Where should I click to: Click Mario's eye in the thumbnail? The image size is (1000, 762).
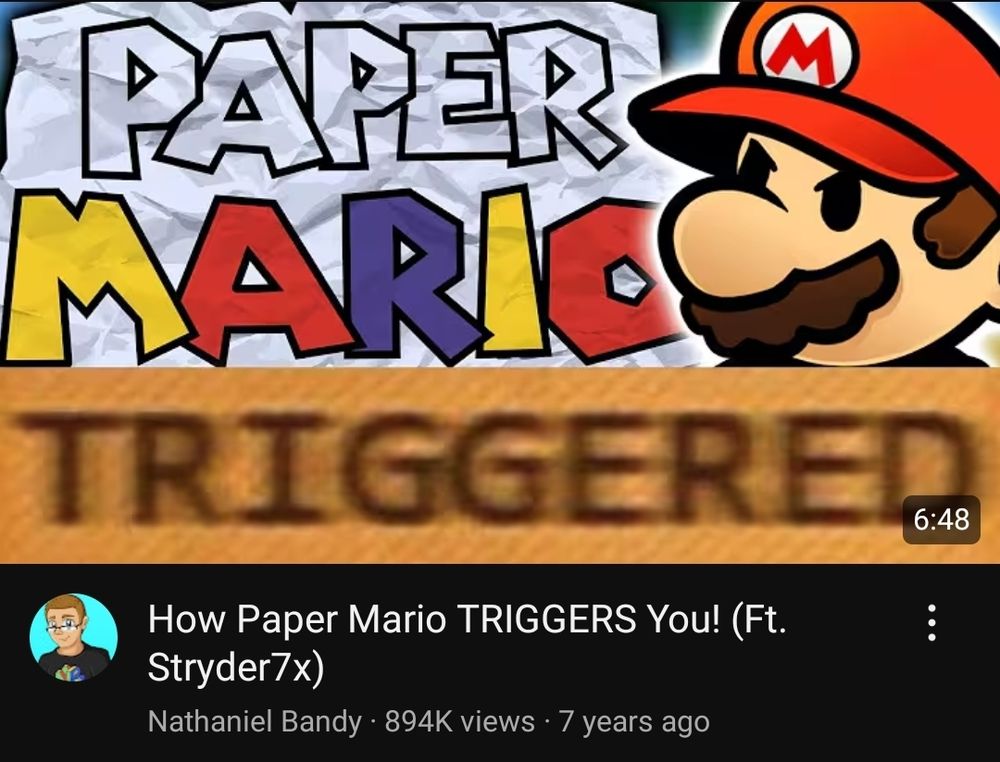(x=842, y=201)
